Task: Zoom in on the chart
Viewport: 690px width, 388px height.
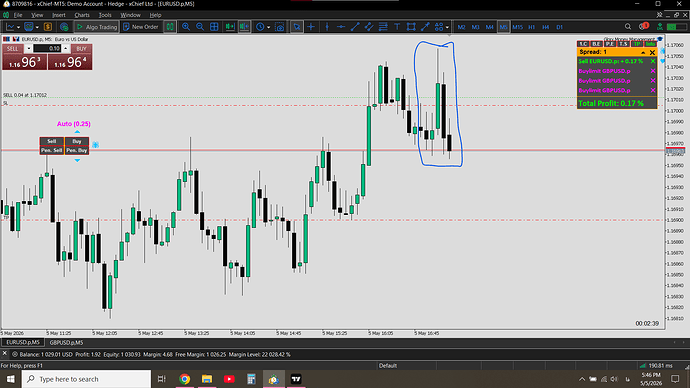Action: 186,27
